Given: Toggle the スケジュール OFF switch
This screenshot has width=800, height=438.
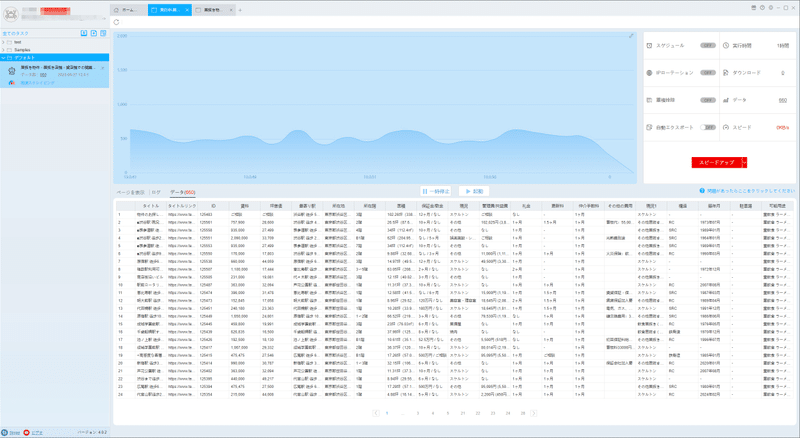Looking at the screenshot, I should tap(708, 45).
